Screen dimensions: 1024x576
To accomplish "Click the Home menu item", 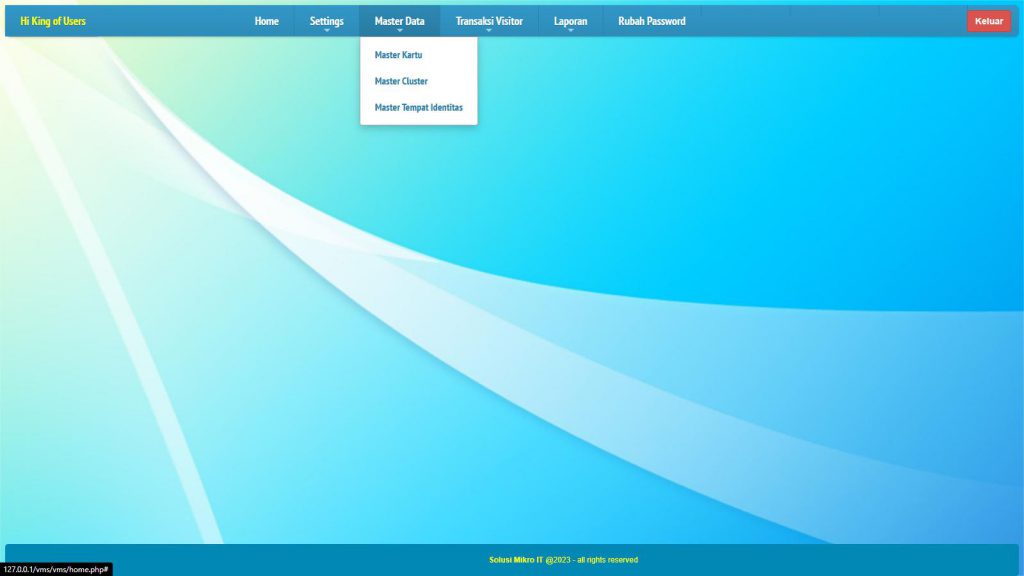I will click(266, 21).
